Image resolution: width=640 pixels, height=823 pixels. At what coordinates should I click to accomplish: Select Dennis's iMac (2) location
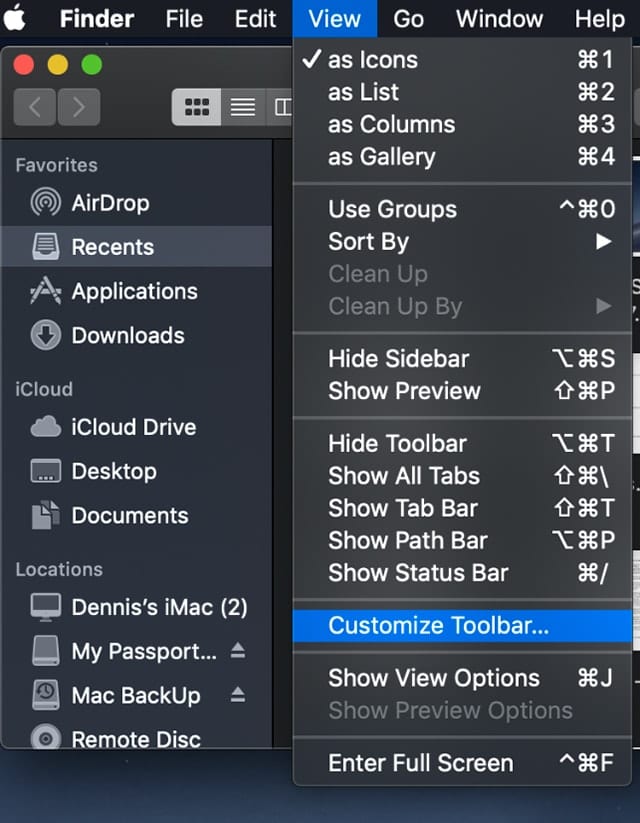point(159,607)
